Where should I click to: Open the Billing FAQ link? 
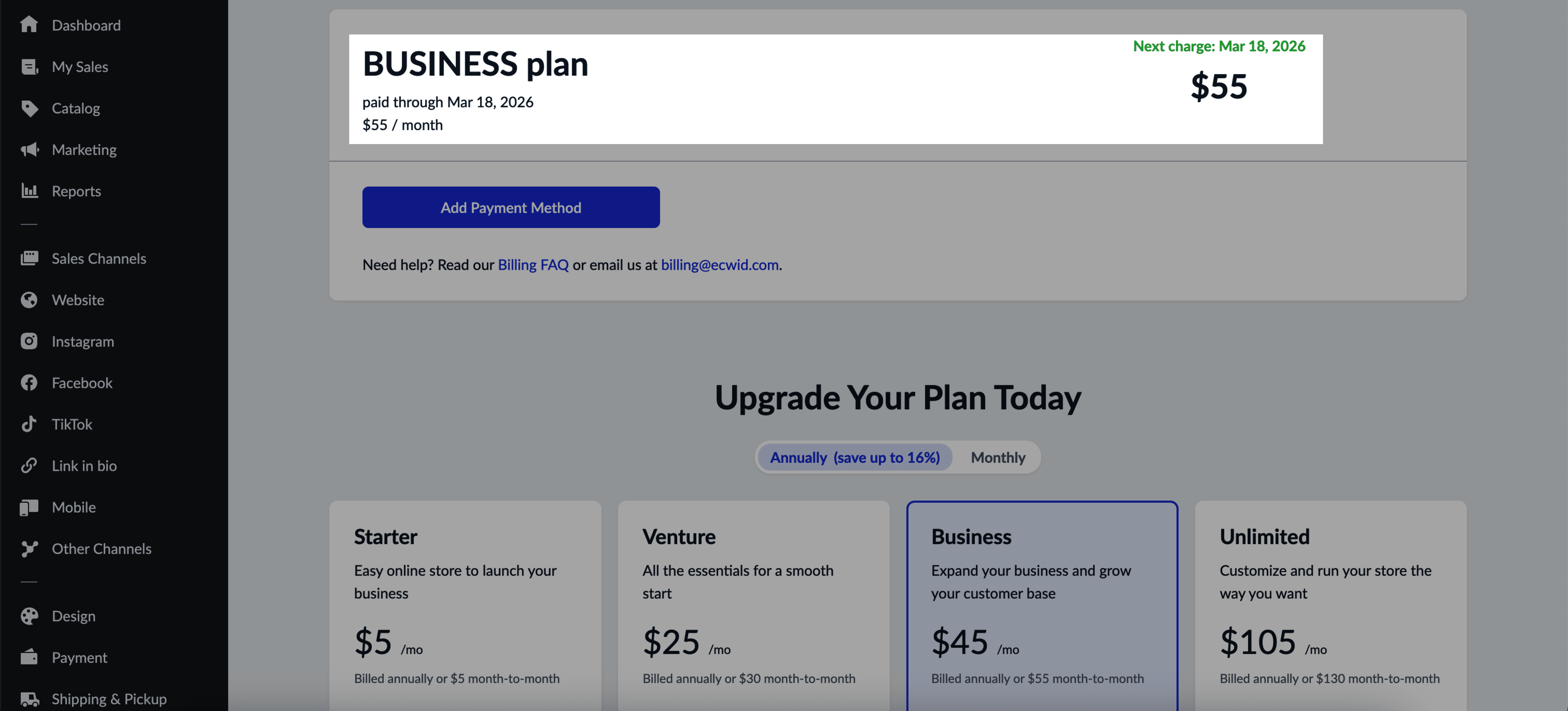[x=533, y=265]
